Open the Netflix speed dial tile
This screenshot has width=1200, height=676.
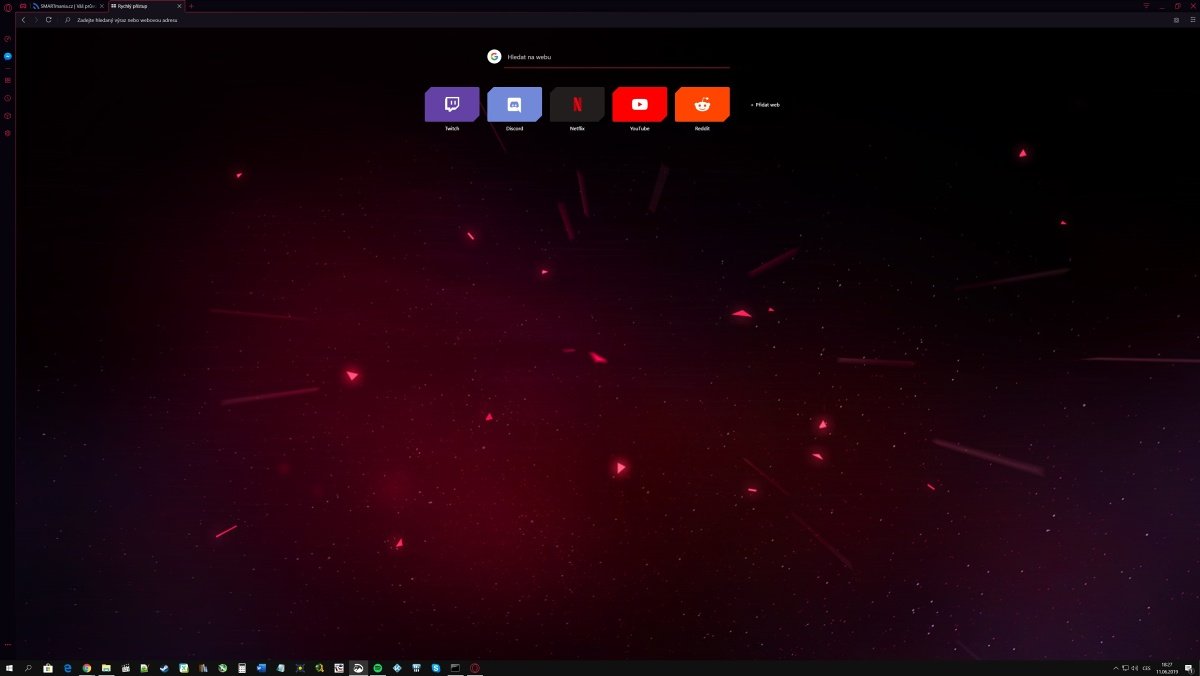tap(577, 104)
